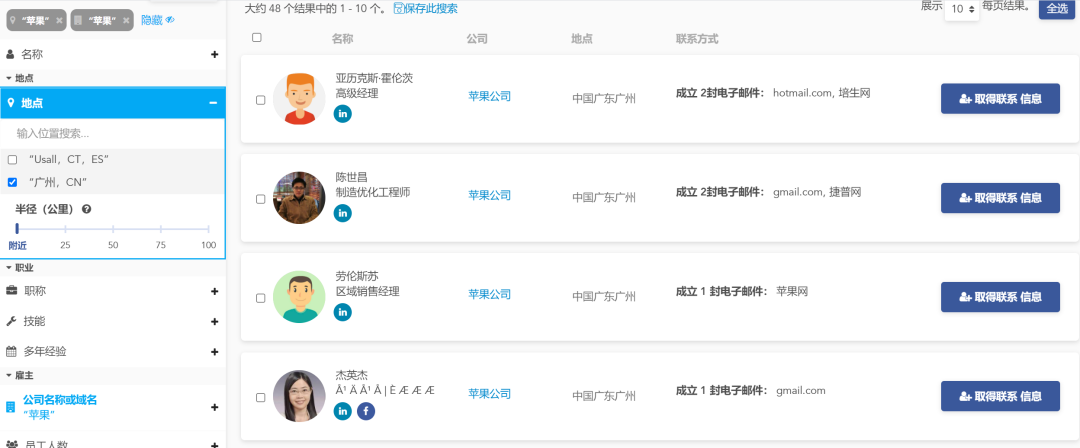Uncheck the "广州, CN" location checkbox
This screenshot has width=1080, height=448.
(x=12, y=182)
